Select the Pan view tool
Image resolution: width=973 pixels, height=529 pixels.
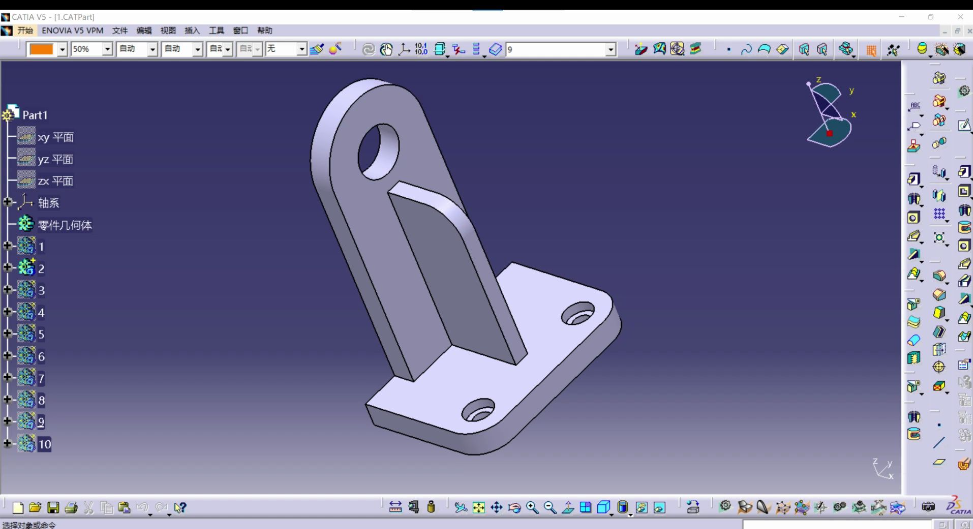[496, 508]
